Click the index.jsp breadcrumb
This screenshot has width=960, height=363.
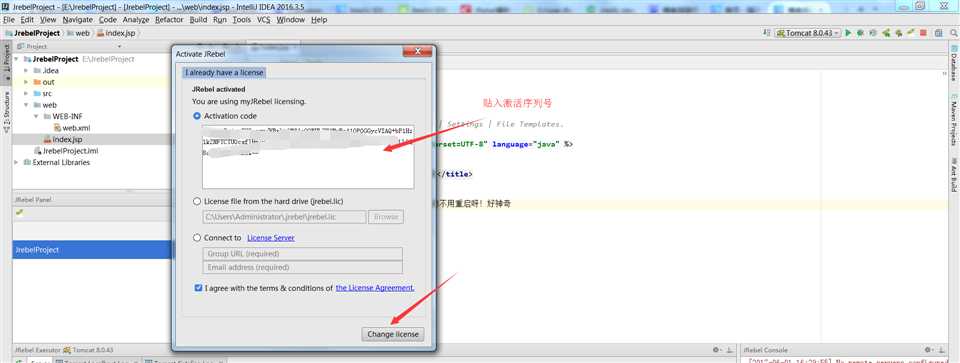(x=116, y=33)
